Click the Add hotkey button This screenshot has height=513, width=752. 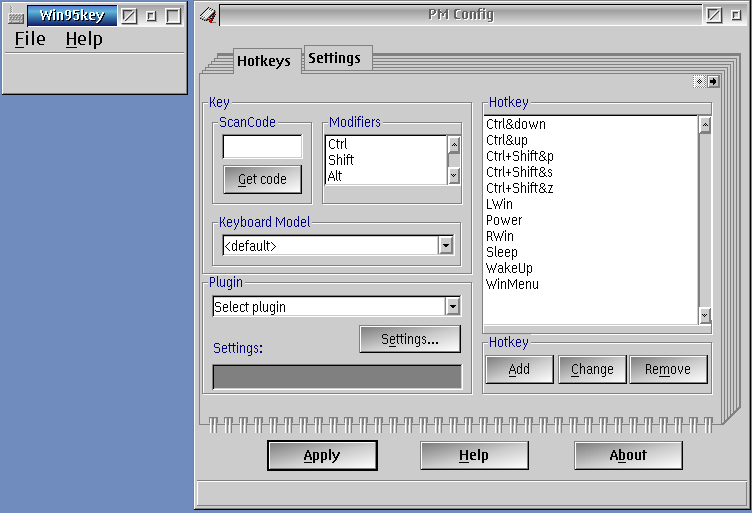click(x=519, y=369)
